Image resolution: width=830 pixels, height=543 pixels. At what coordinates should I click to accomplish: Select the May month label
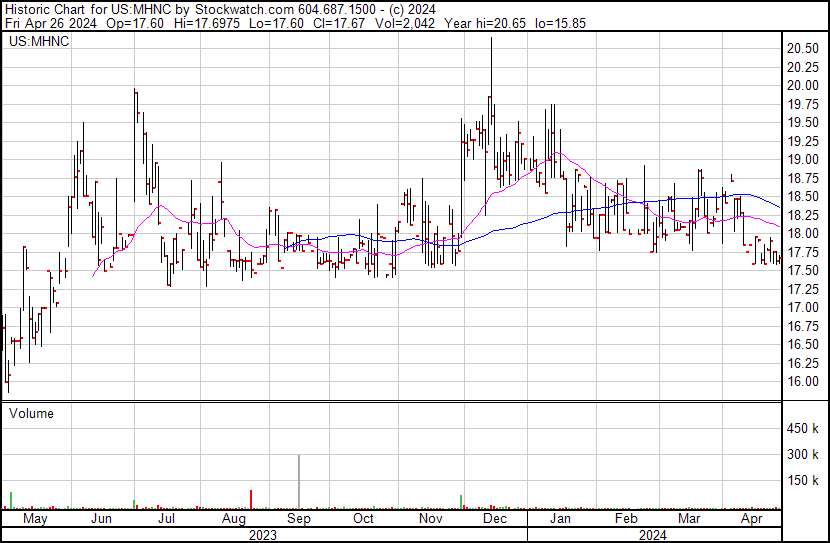(35, 519)
